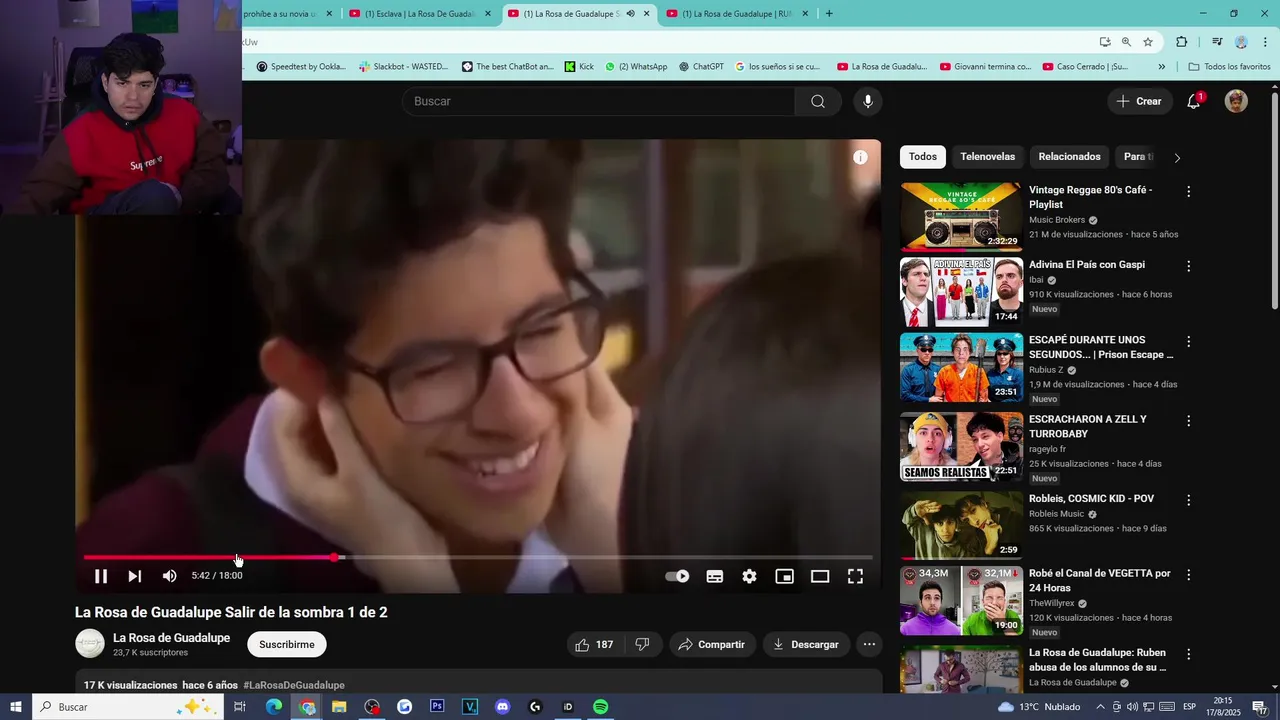Select the Todos filter chip
The image size is (1280, 720).
pos(923,157)
